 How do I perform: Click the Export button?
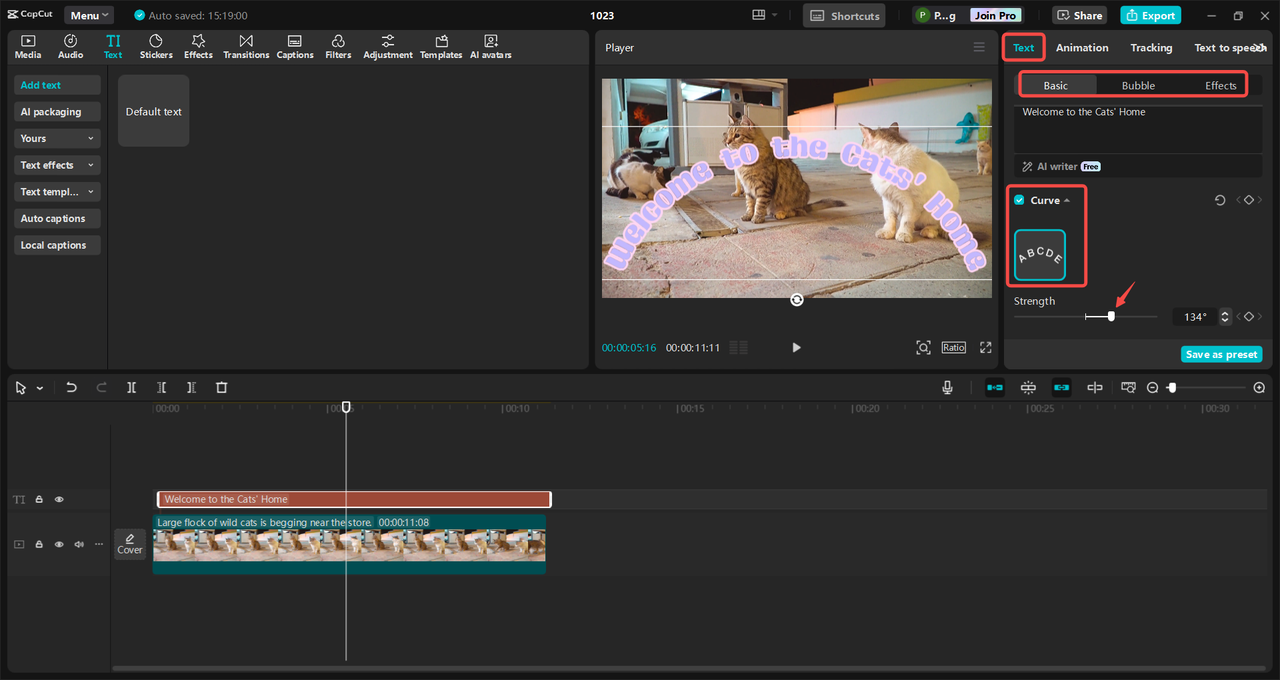[1150, 16]
